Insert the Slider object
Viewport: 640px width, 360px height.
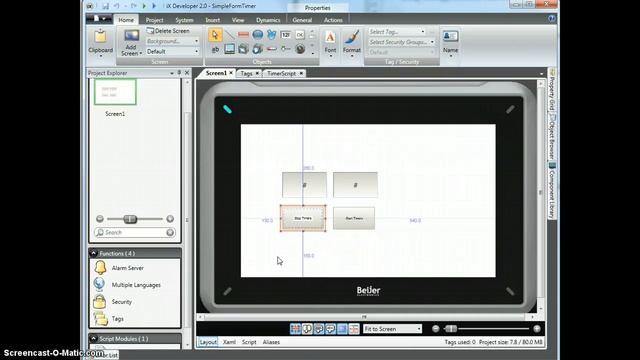286,49
